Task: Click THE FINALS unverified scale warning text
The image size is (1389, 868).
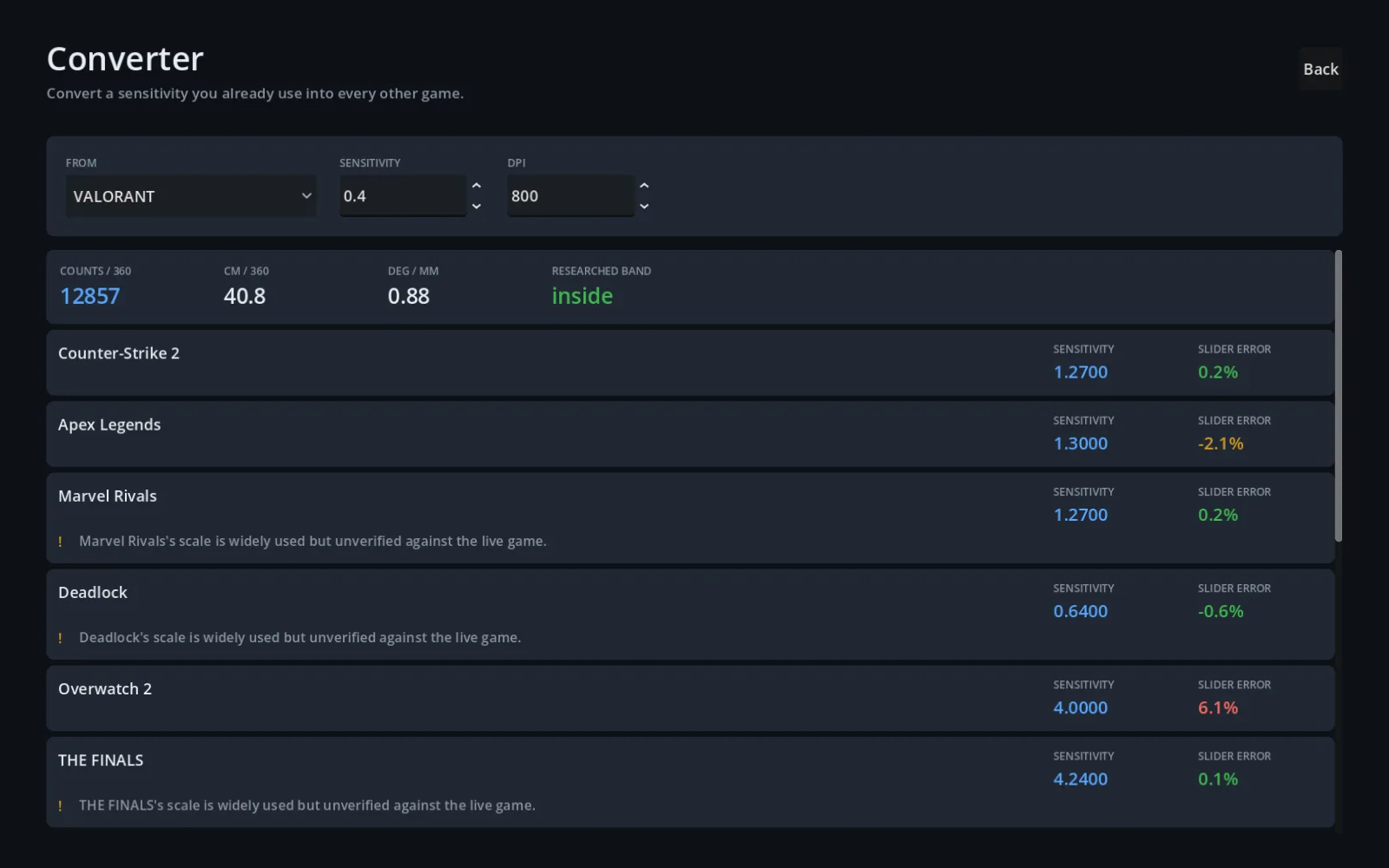Action: 306,806
